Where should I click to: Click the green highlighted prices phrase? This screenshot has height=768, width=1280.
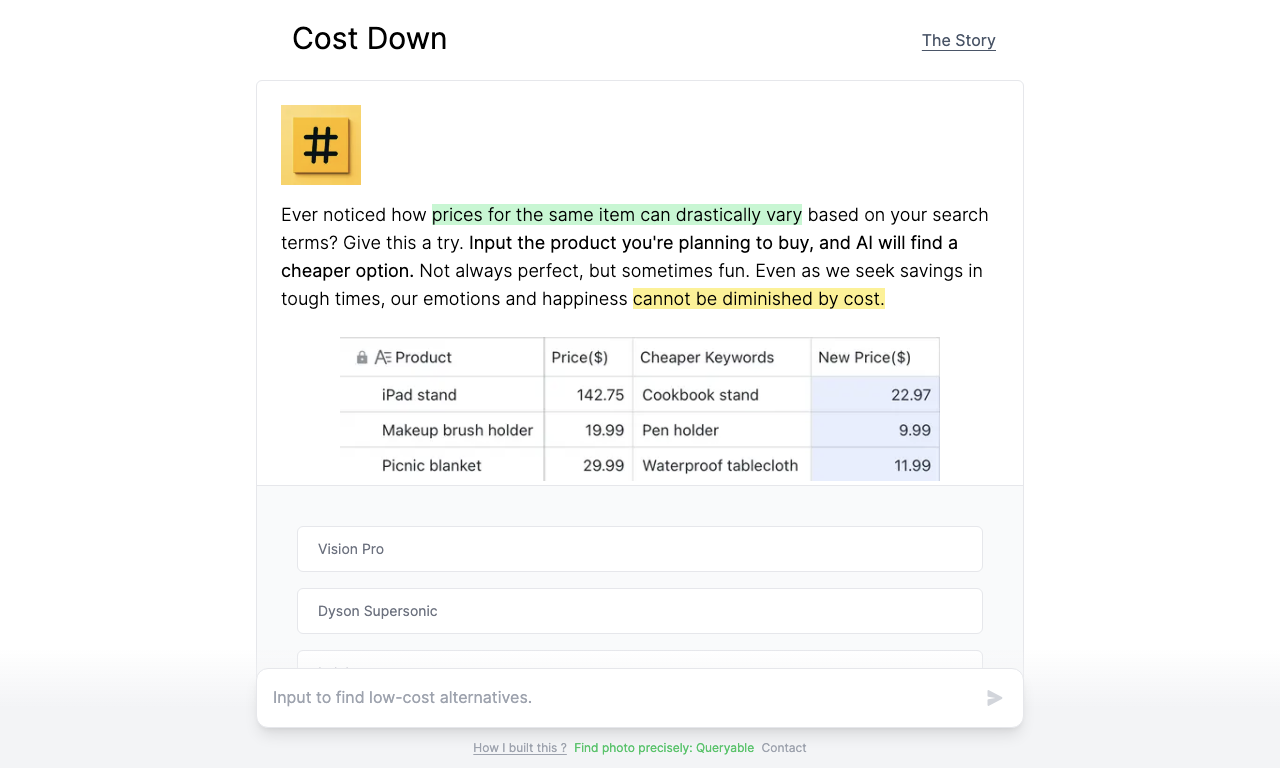(x=617, y=215)
